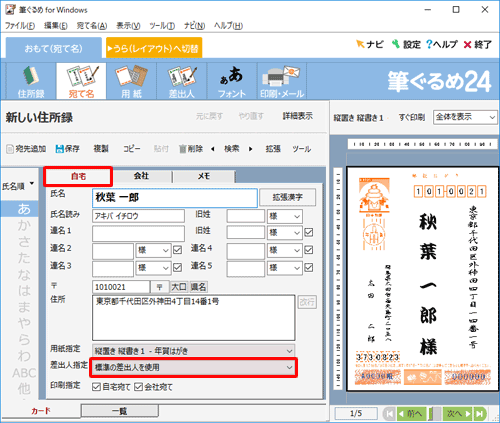500x423 pixels.
Task: Click 詳細表示 detail view
Action: pos(298,116)
